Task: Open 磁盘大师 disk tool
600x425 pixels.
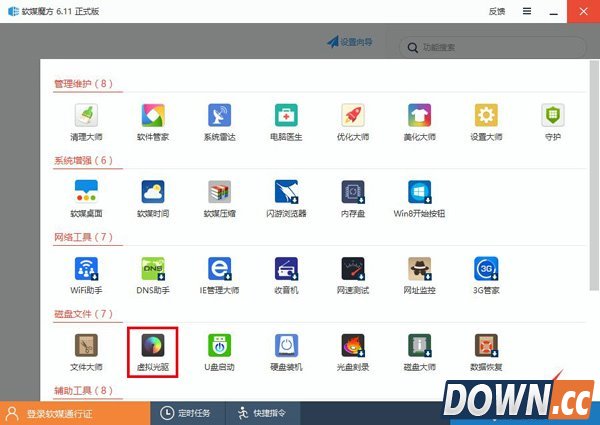Action: coord(419,352)
